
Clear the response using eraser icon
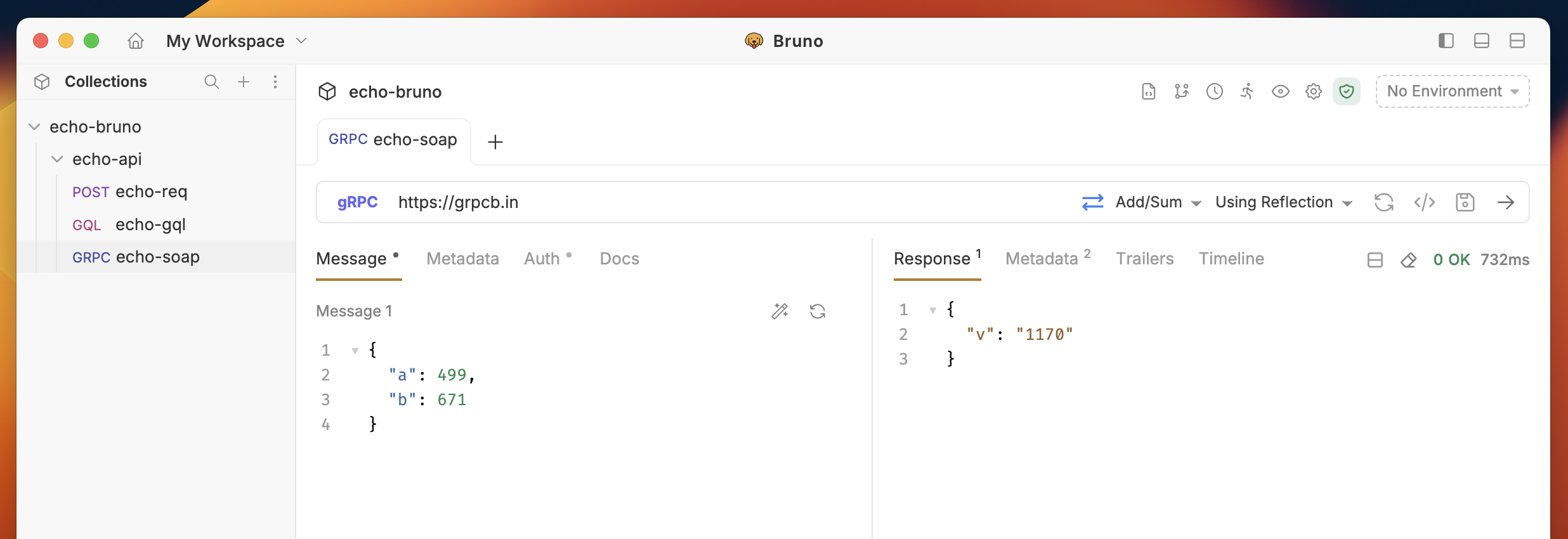(x=1408, y=260)
